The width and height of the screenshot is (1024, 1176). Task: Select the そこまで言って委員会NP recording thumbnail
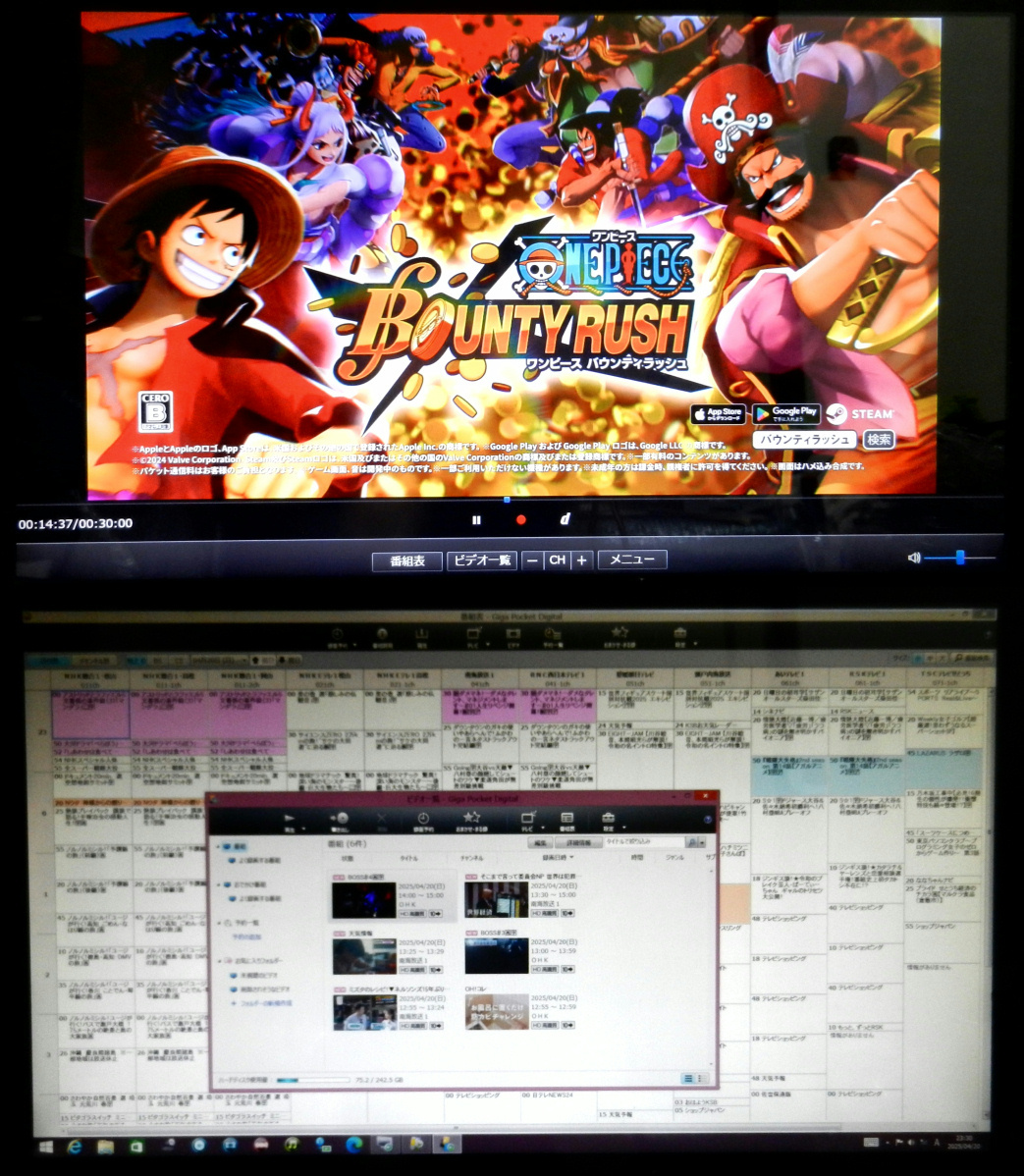tap(497, 899)
